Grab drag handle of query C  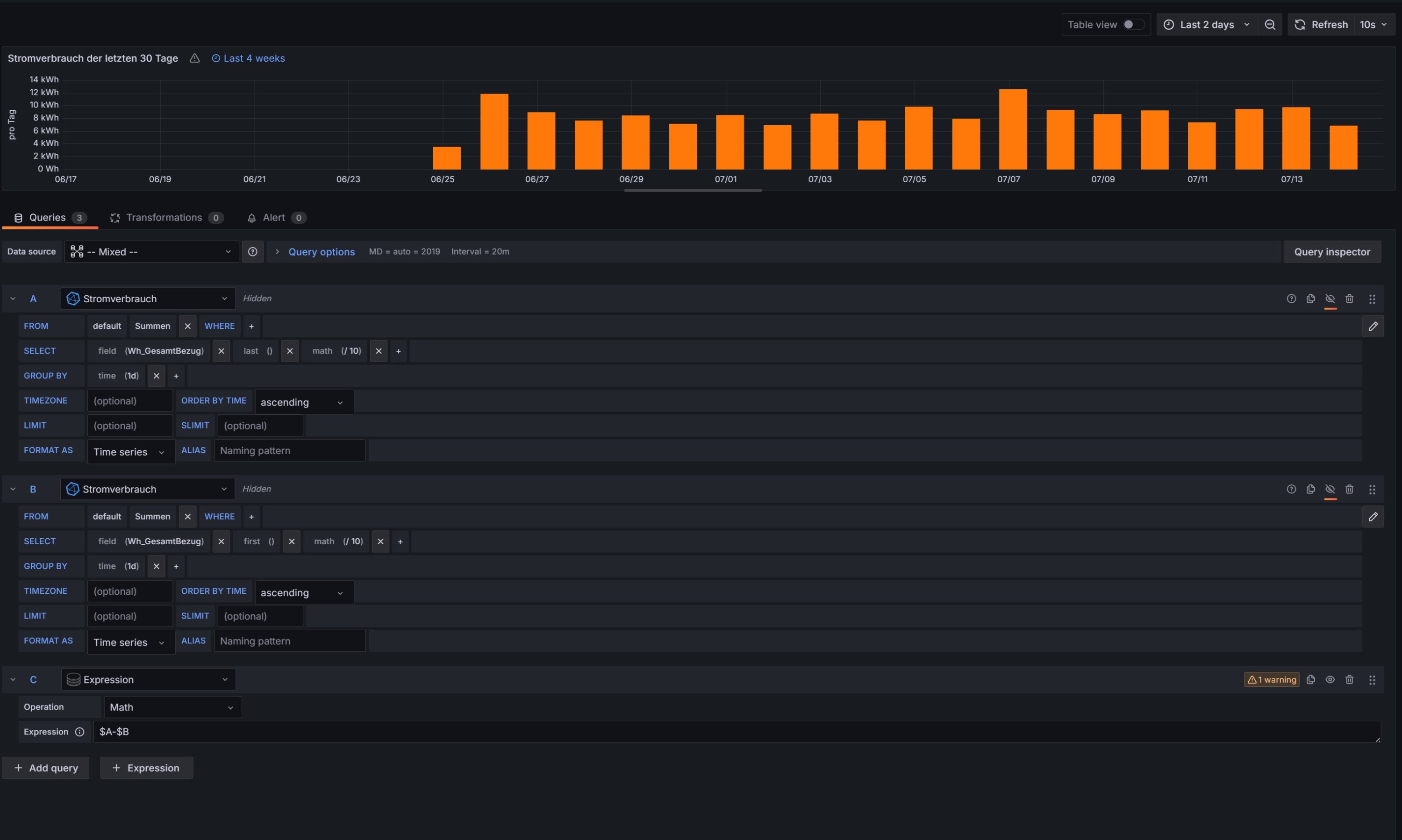click(1372, 679)
